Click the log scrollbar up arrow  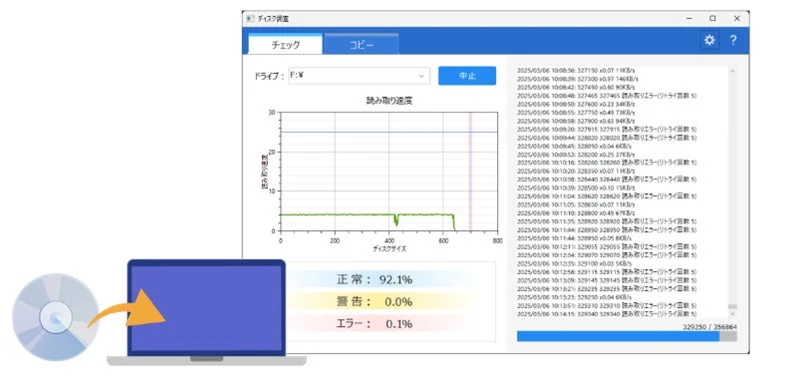(x=732, y=71)
